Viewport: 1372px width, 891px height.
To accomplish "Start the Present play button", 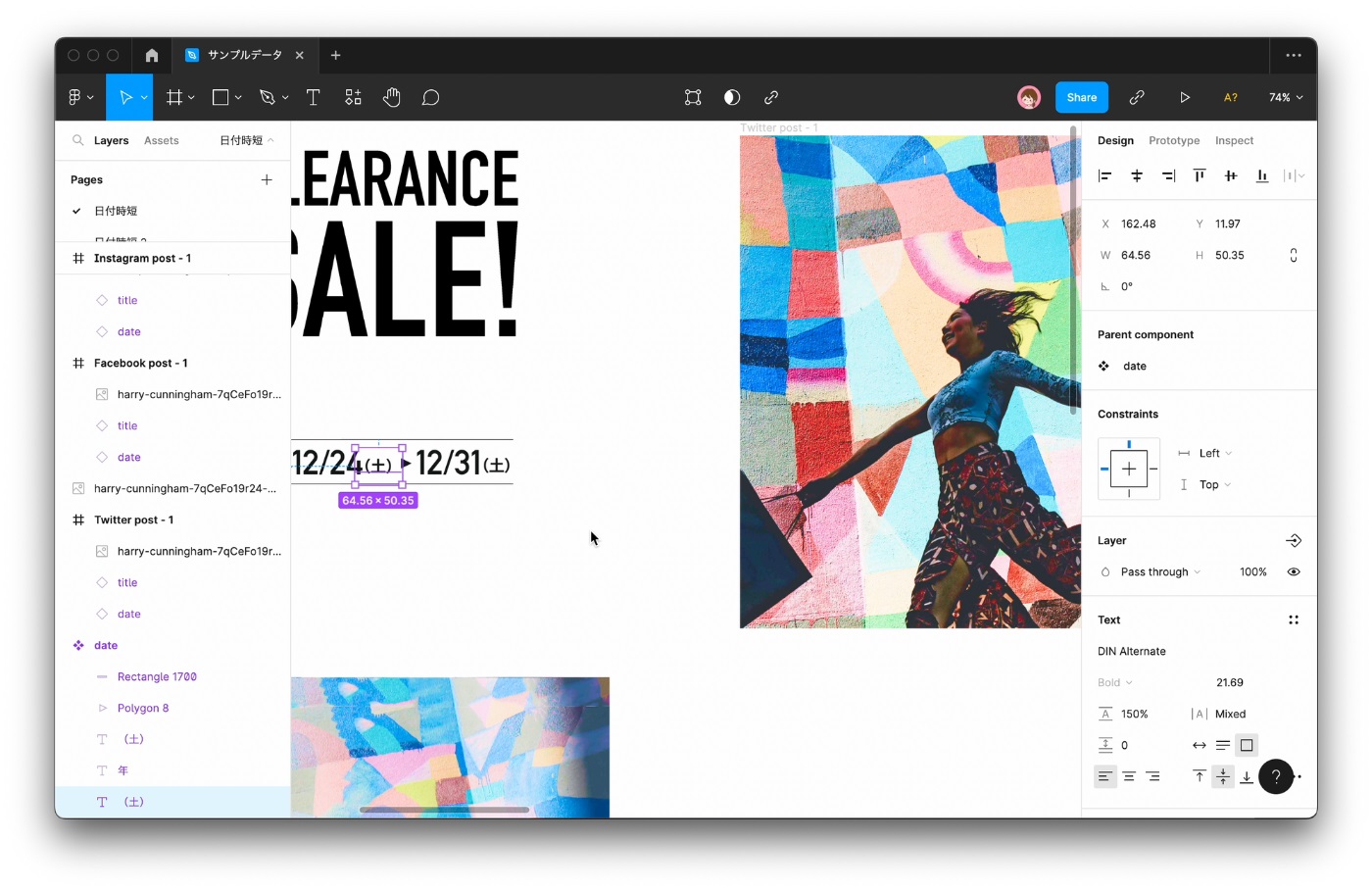I will pos(1185,97).
